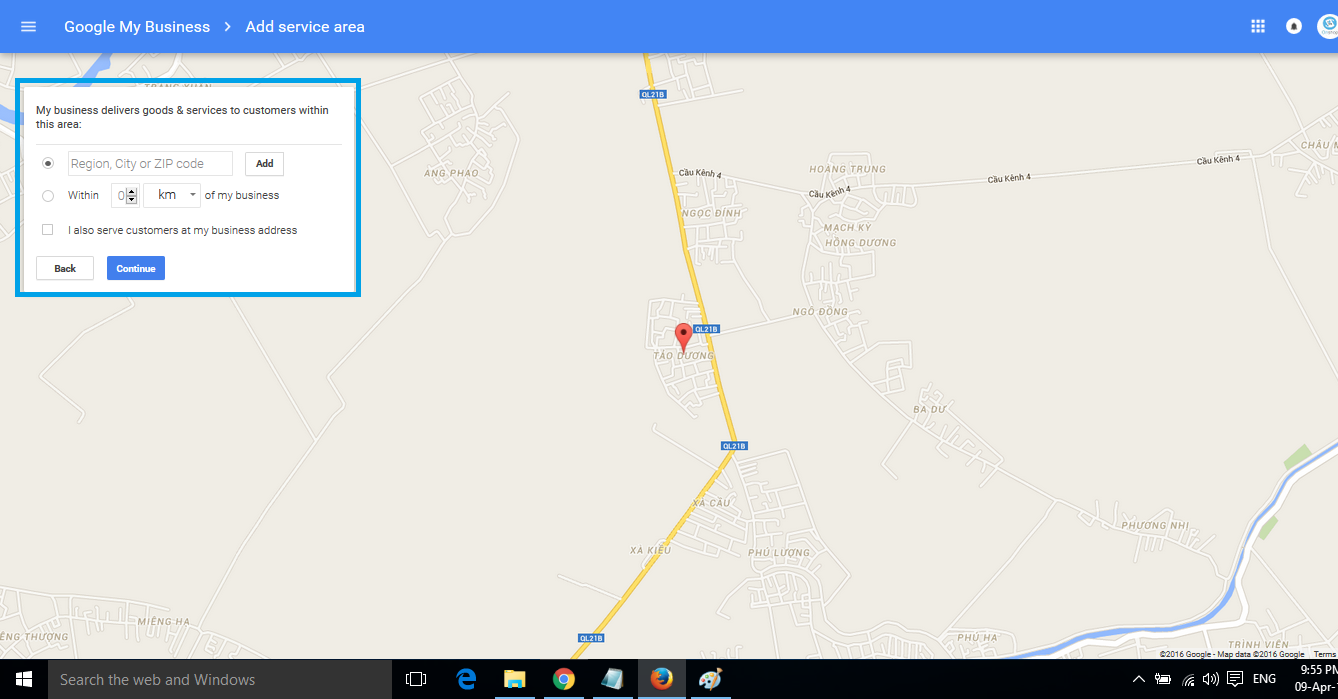Image resolution: width=1338 pixels, height=699 pixels.
Task: Open Task View on the taskbar
Action: pos(416,679)
